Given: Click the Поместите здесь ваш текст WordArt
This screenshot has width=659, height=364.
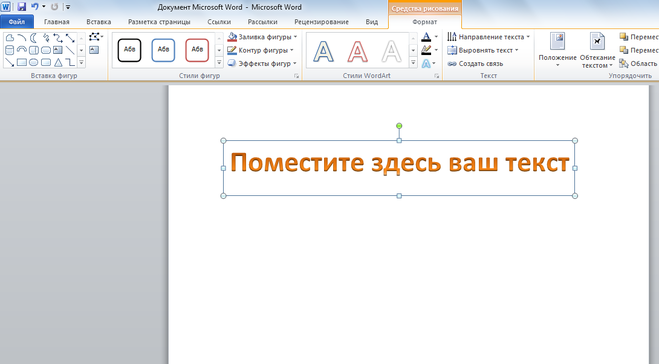Looking at the screenshot, I should [x=400, y=163].
